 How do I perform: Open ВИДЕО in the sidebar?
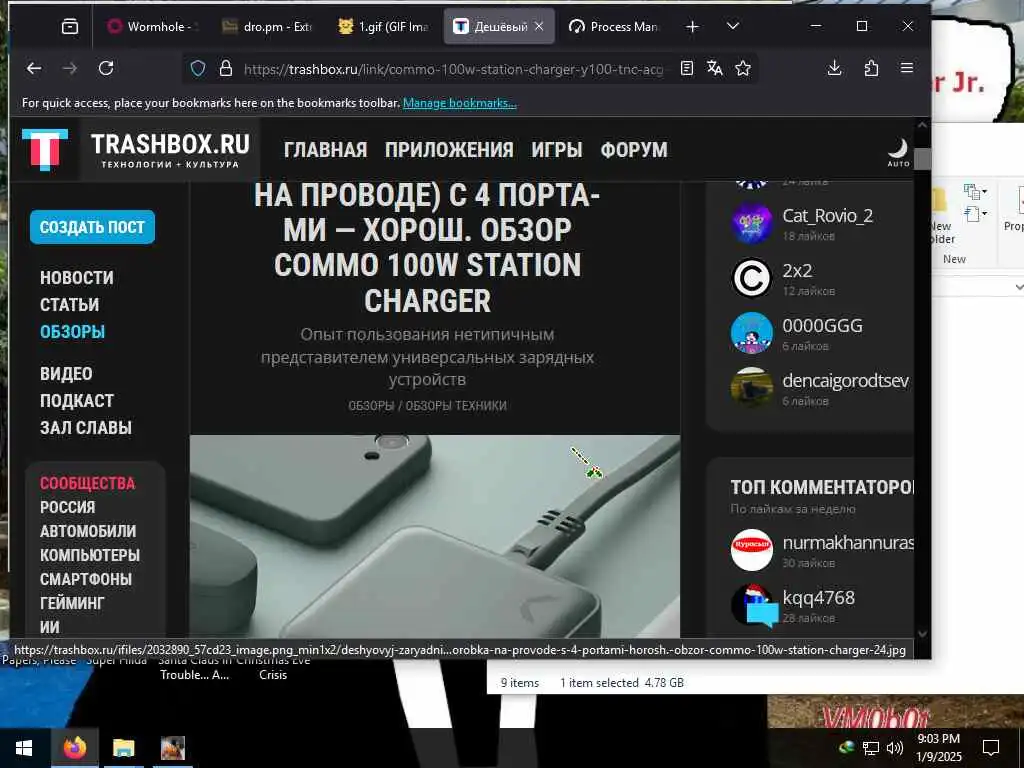click(66, 374)
